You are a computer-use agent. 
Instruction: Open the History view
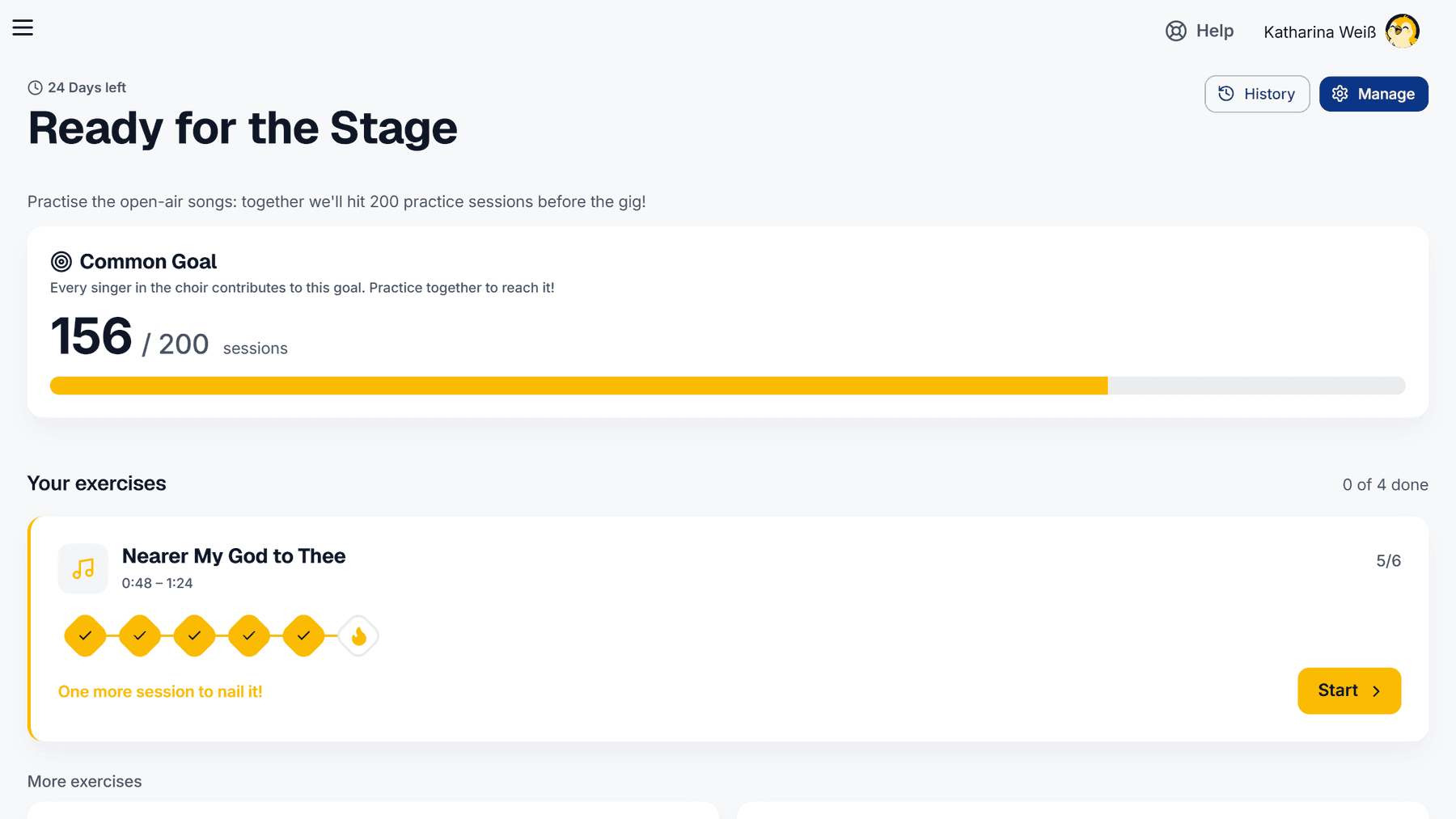point(1257,94)
